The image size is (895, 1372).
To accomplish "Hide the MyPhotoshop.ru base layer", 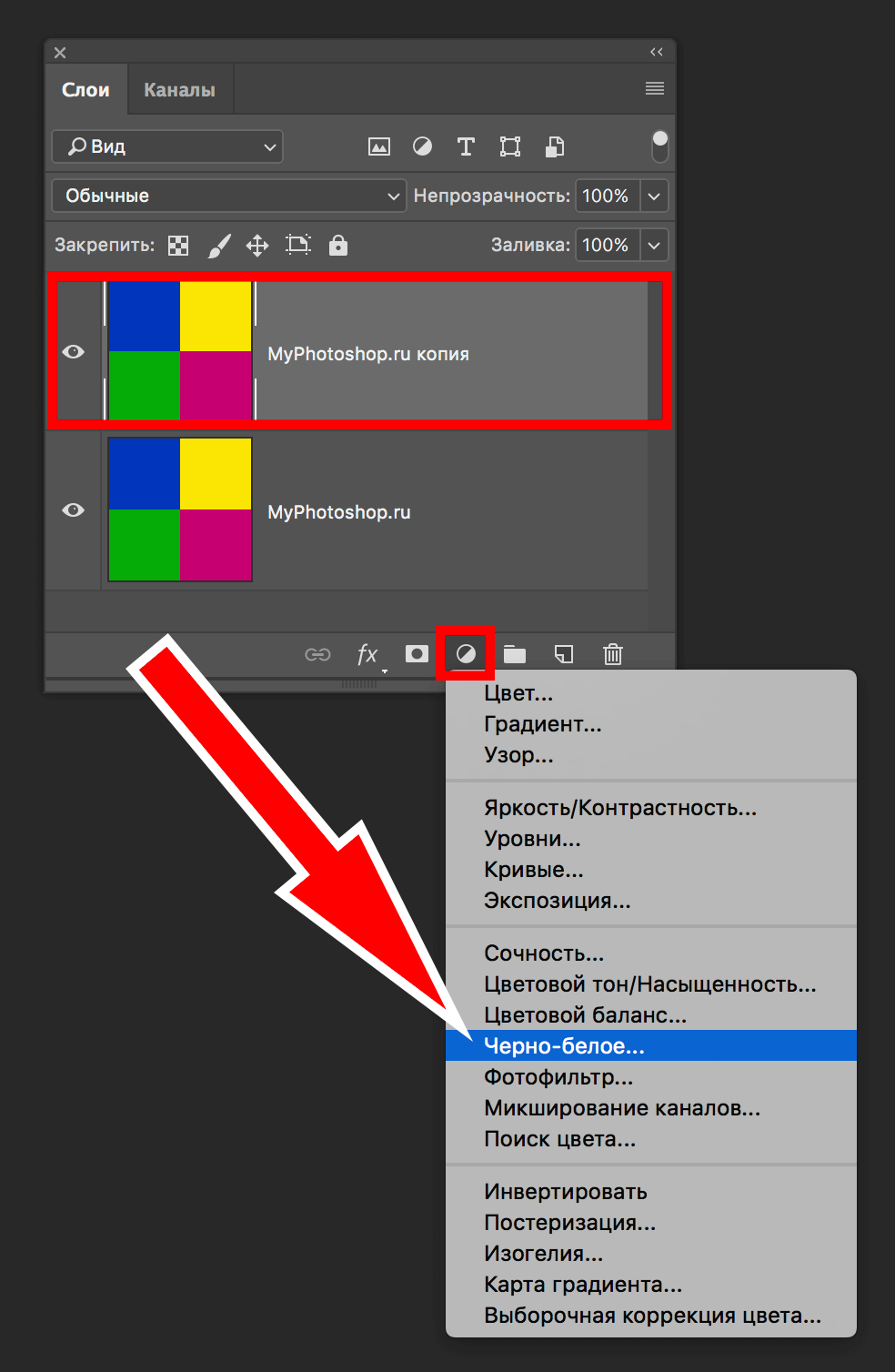I will click(74, 510).
